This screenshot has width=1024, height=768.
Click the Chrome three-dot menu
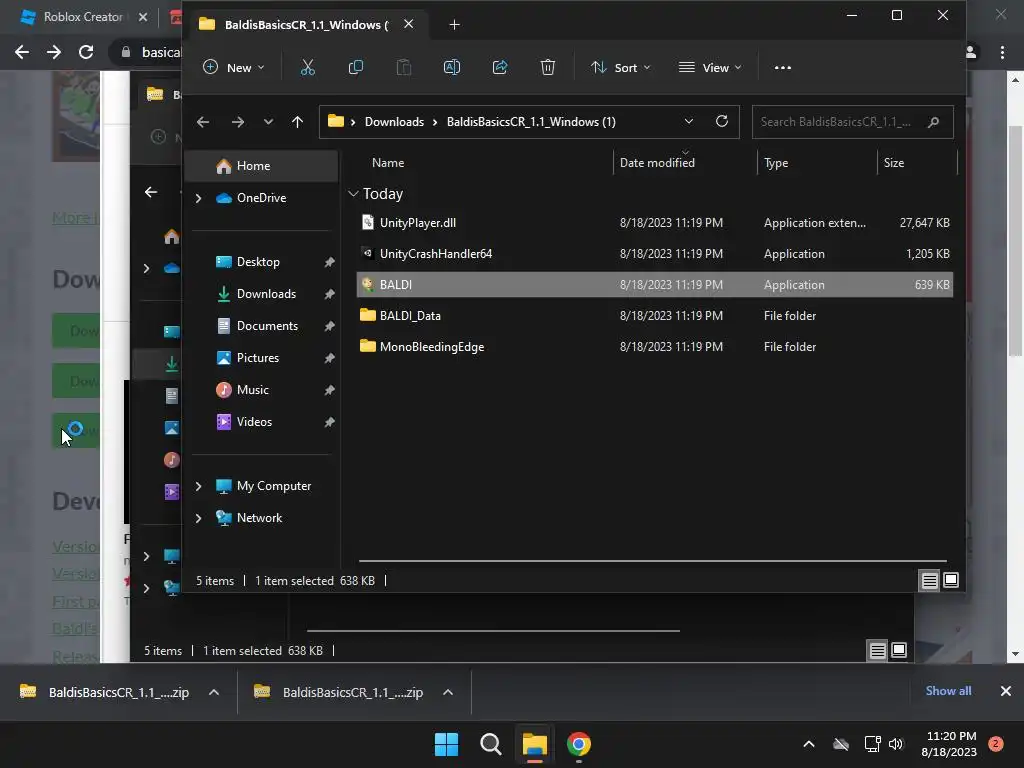point(1002,52)
